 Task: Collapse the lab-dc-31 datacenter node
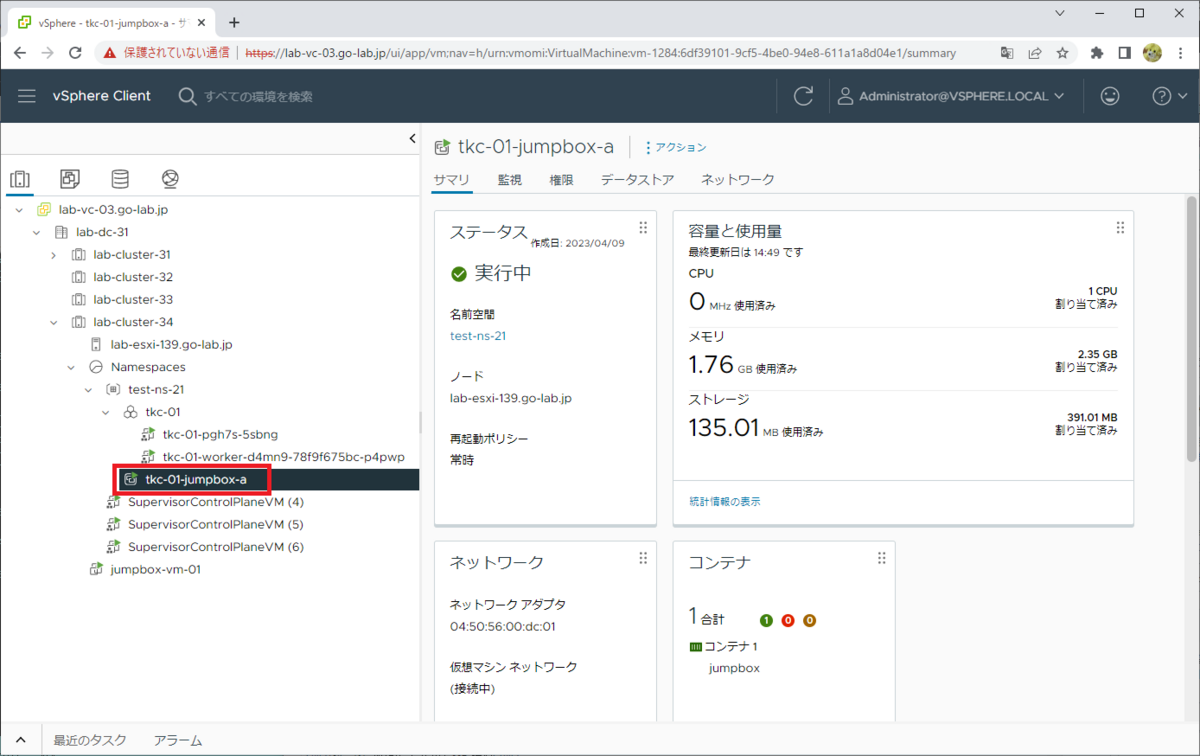36,232
